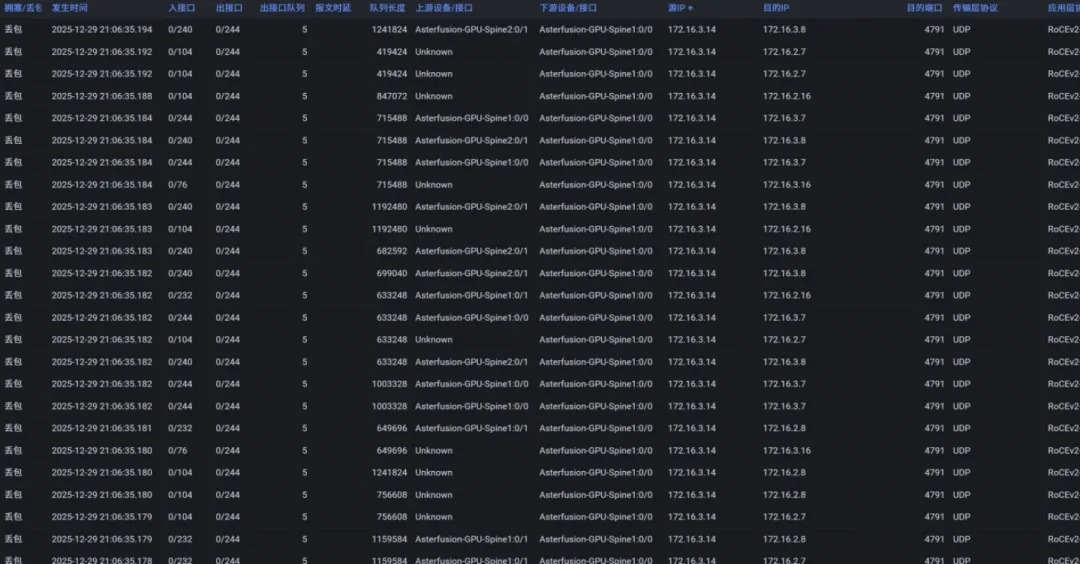Sort by 队列长度 column header
Screen dimensions: 1080x564
[x=387, y=7]
